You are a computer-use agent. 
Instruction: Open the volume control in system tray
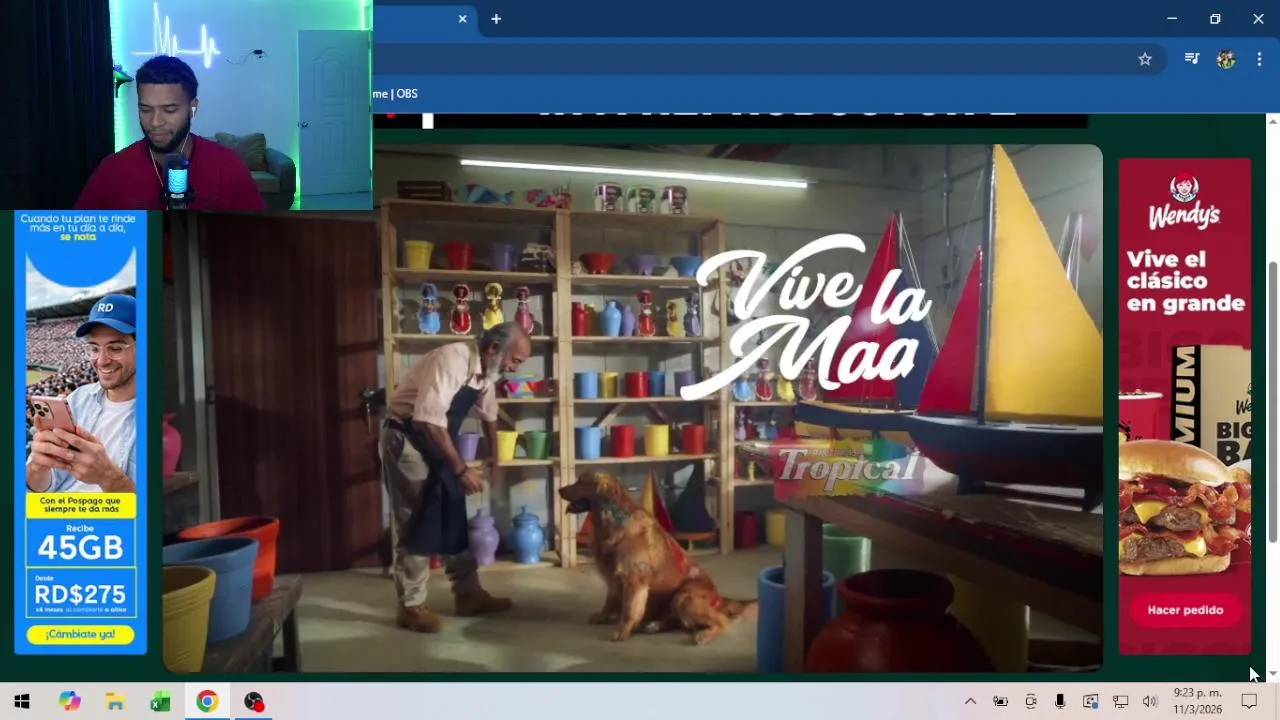tap(1150, 702)
